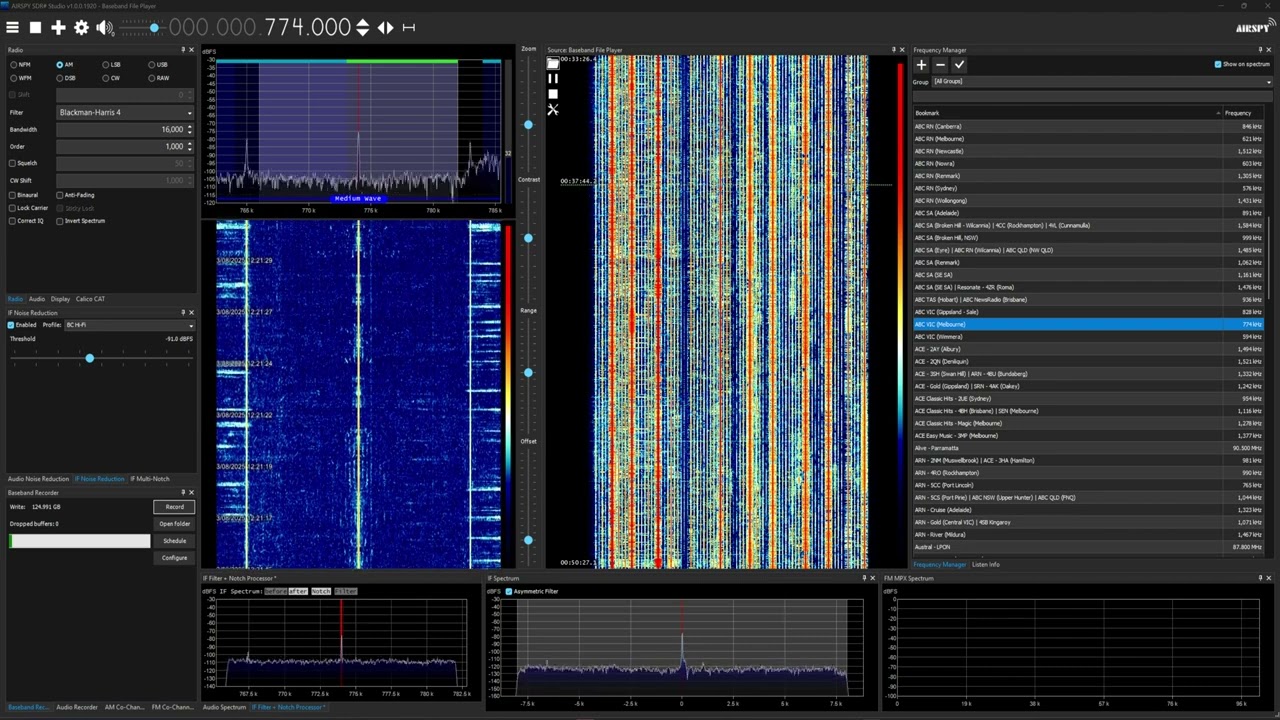1280x720 pixels.
Task: Enable the Correct IQ checkbox
Action: (x=13, y=221)
